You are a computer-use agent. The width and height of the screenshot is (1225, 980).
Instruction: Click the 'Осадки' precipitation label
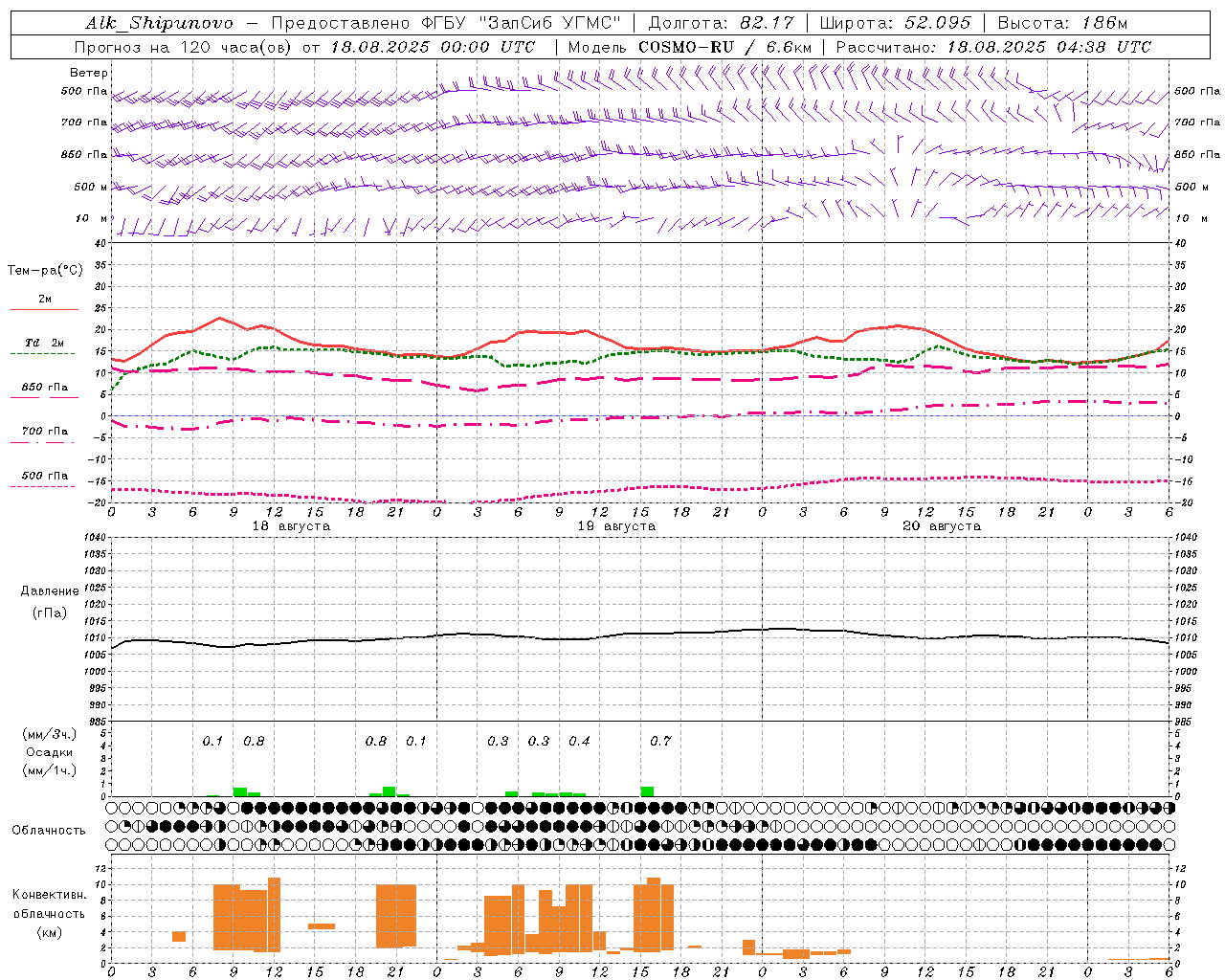click(50, 752)
